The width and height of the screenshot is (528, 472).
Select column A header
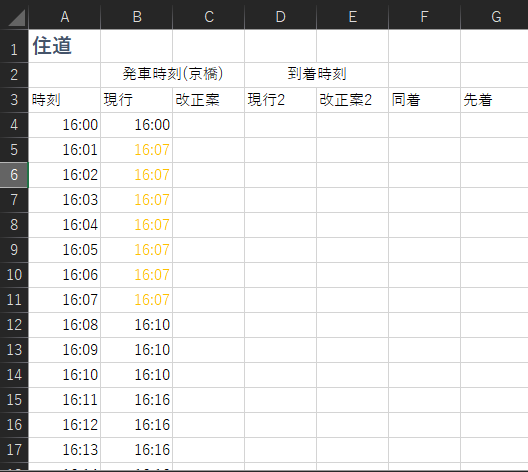65,17
